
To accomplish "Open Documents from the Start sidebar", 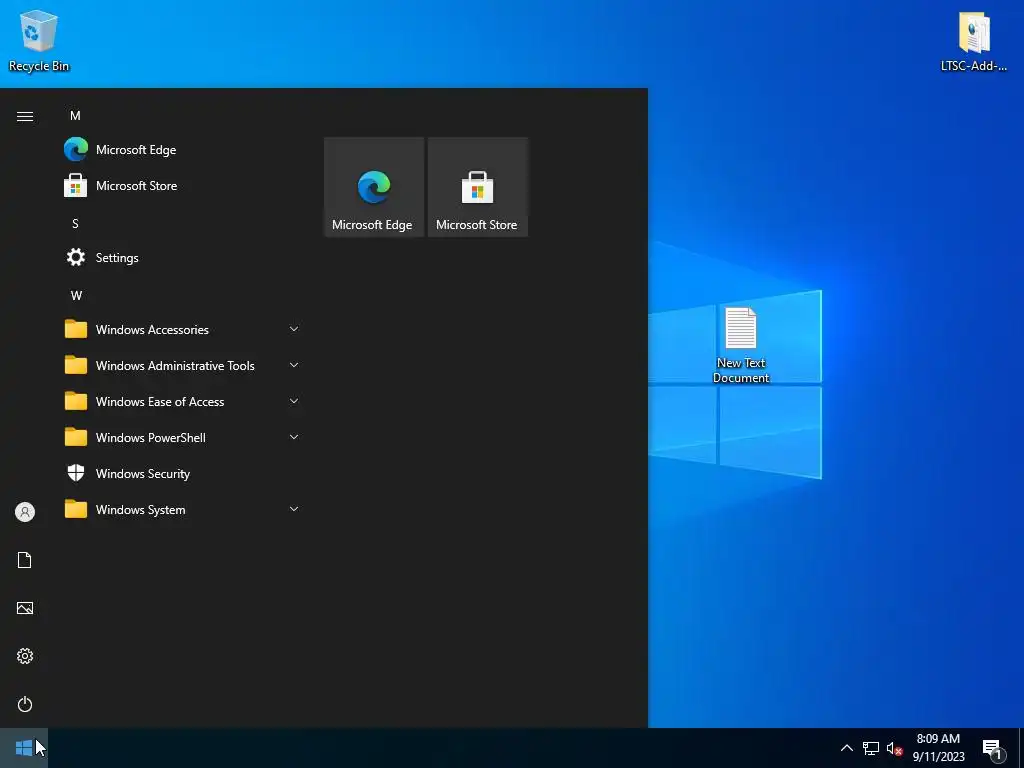I will pos(25,560).
